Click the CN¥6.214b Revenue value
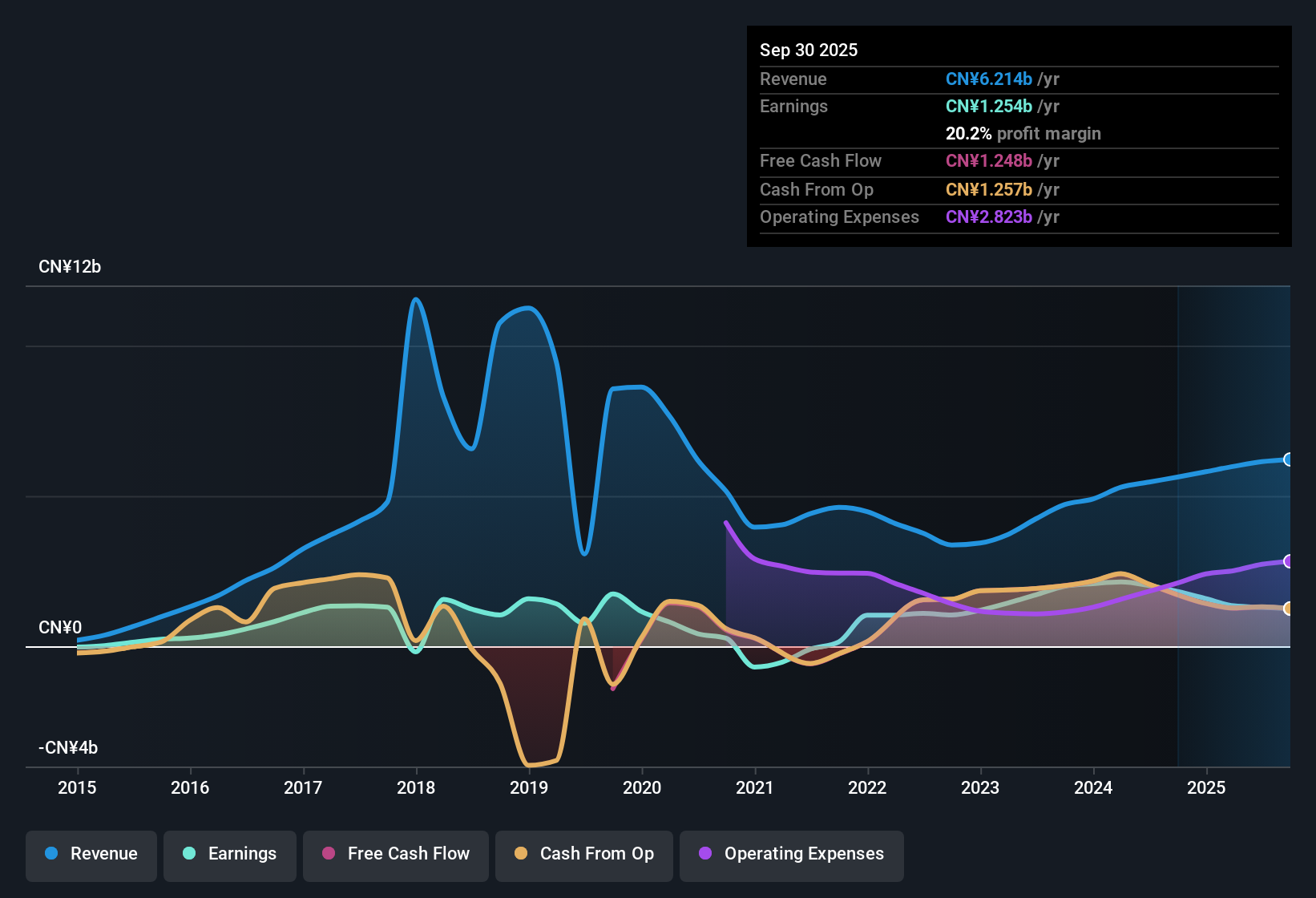 pos(989,79)
